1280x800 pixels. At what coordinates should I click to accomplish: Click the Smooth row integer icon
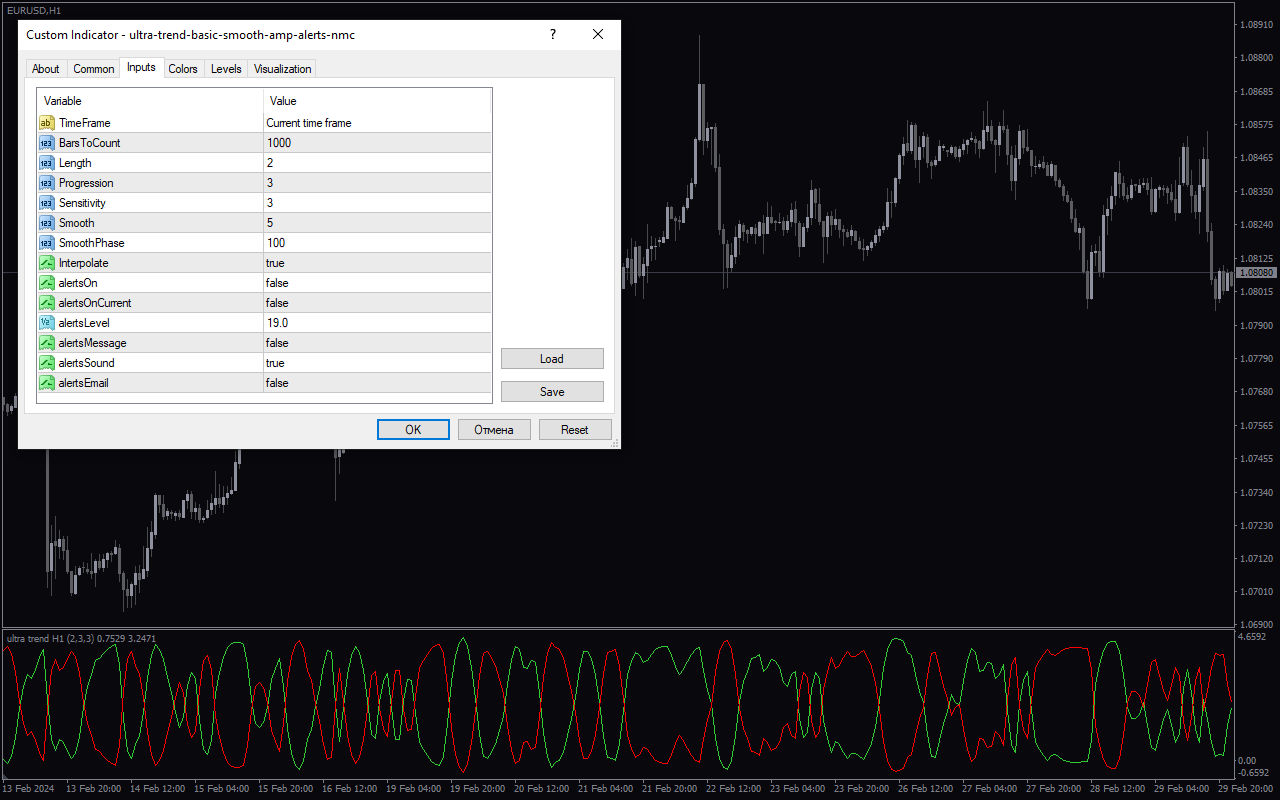pyautogui.click(x=46, y=223)
